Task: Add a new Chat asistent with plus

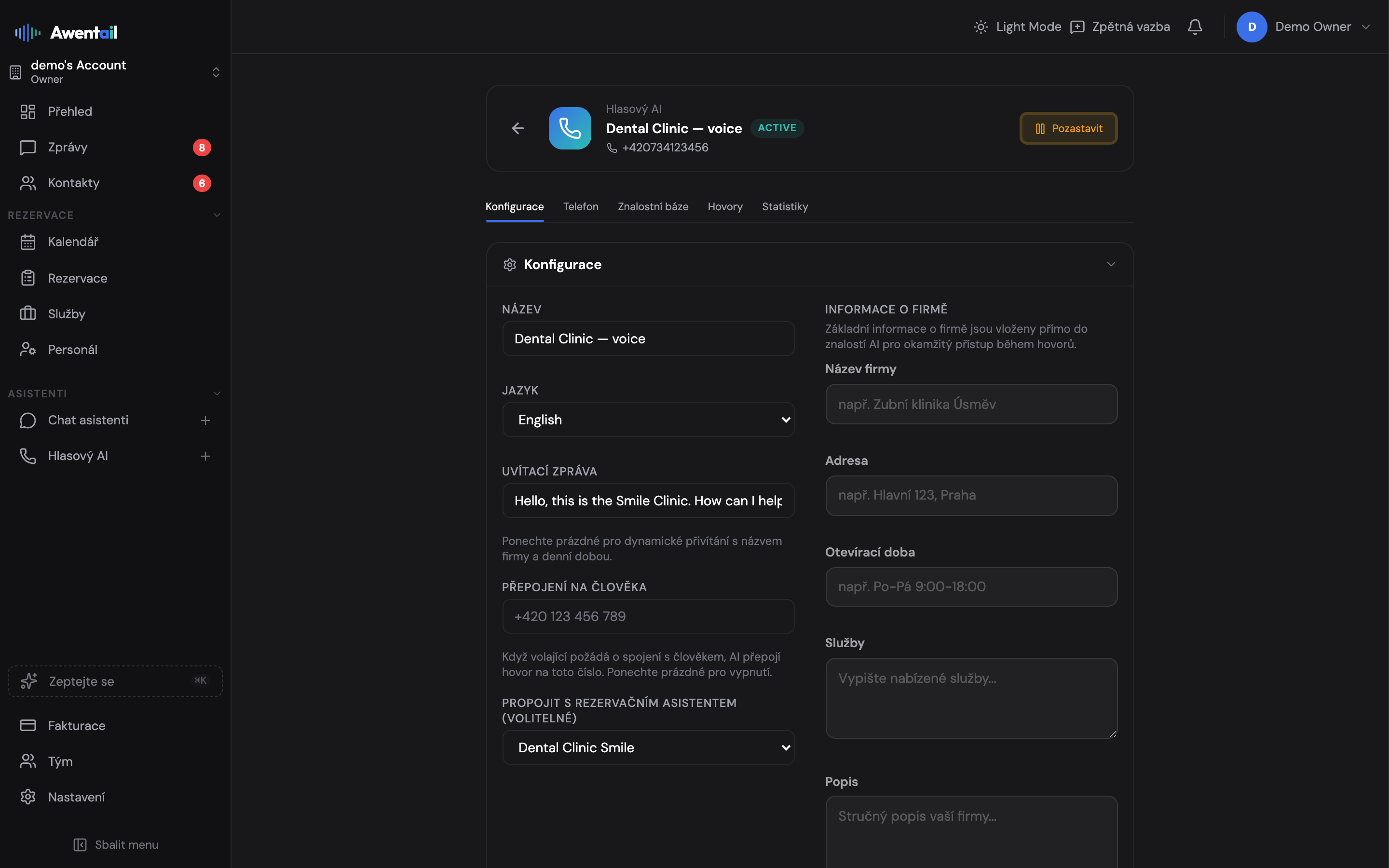Action: click(205, 421)
